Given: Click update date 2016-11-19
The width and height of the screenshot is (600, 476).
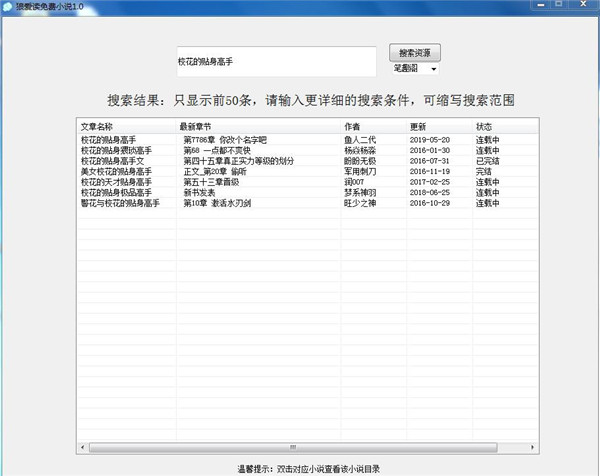Looking at the screenshot, I should coord(430,171).
